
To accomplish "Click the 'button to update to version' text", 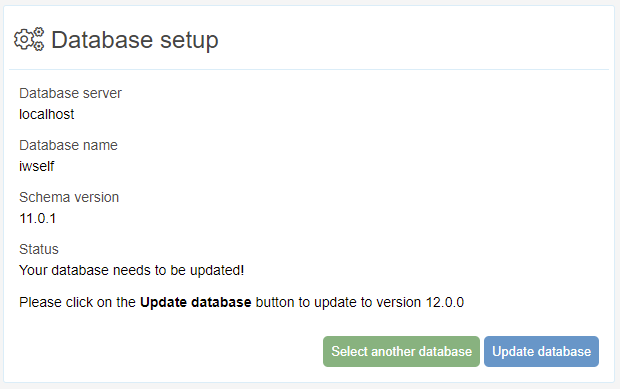I will (338, 302).
